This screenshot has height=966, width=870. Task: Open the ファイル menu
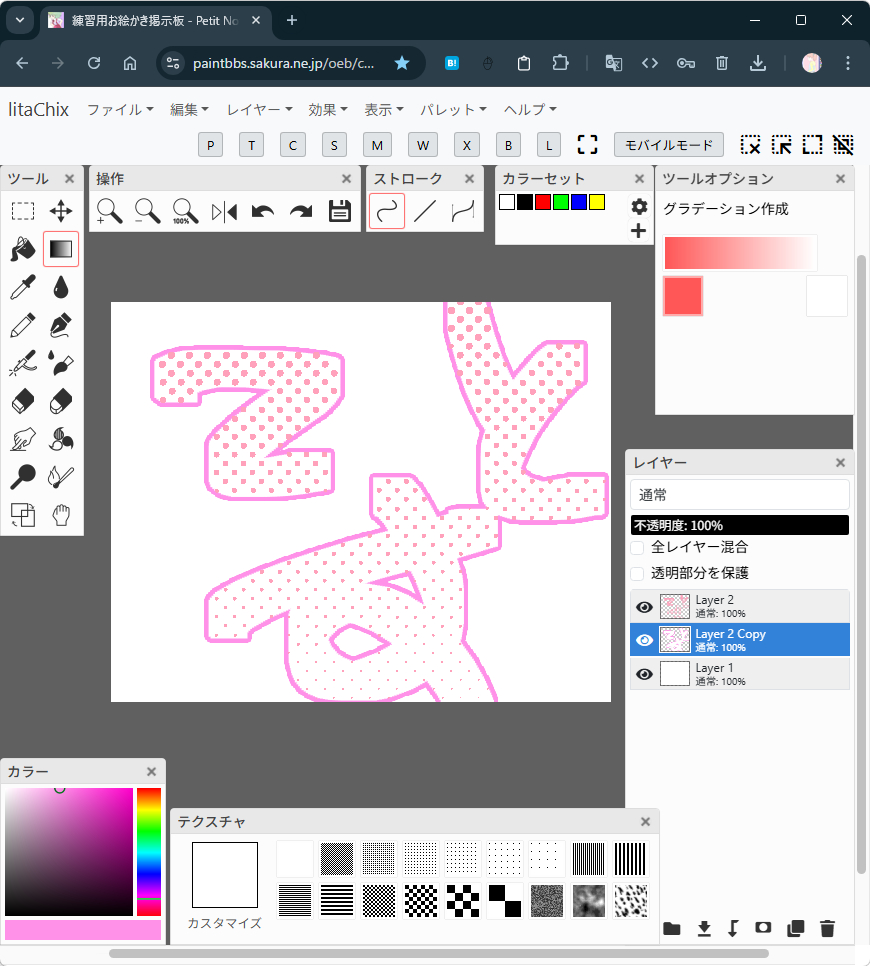tap(120, 109)
